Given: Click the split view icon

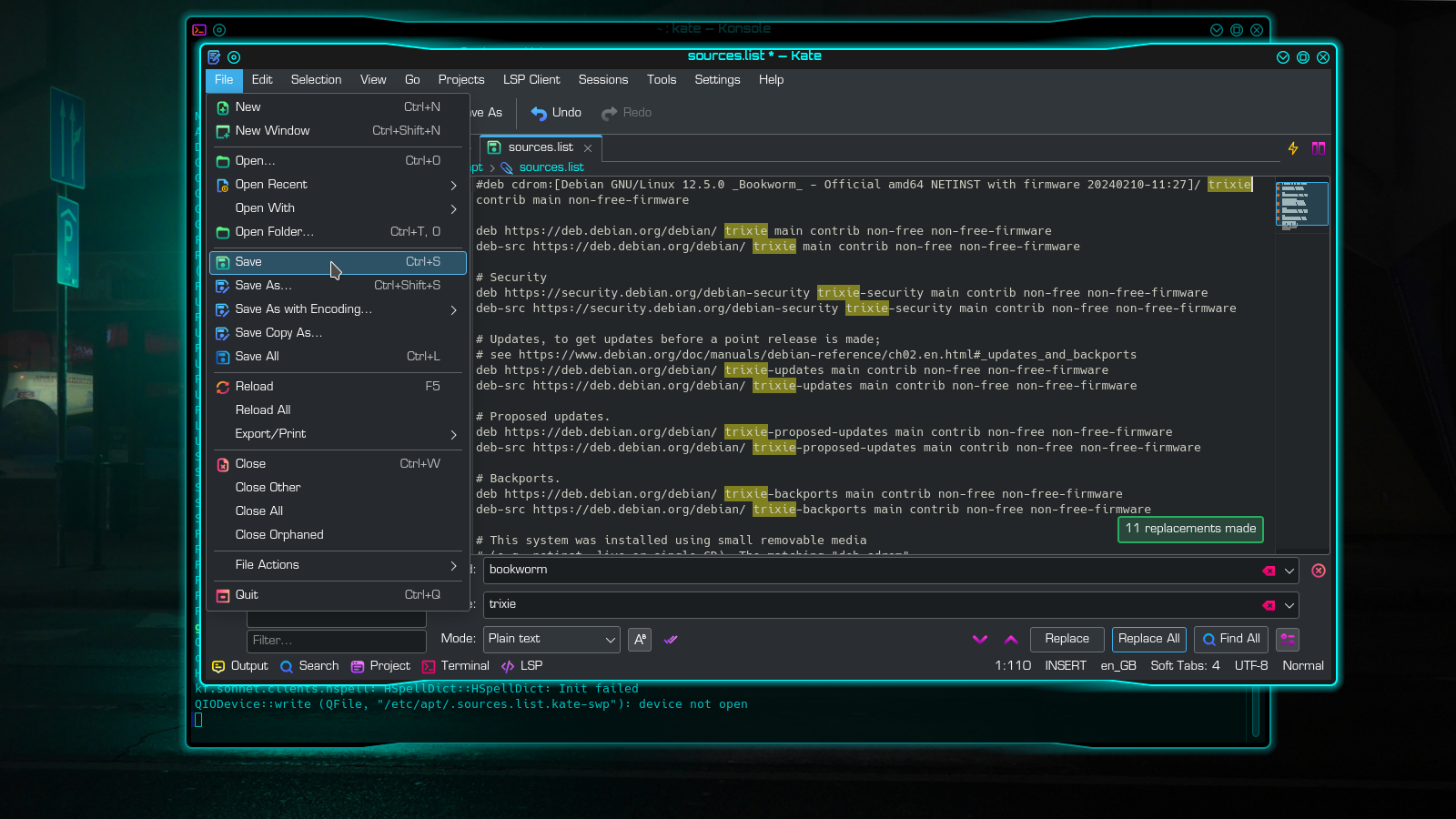Looking at the screenshot, I should click(x=1319, y=148).
